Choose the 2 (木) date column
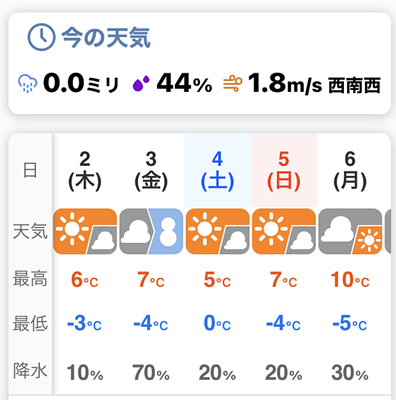Screen dimensions: 396x400 point(85,171)
